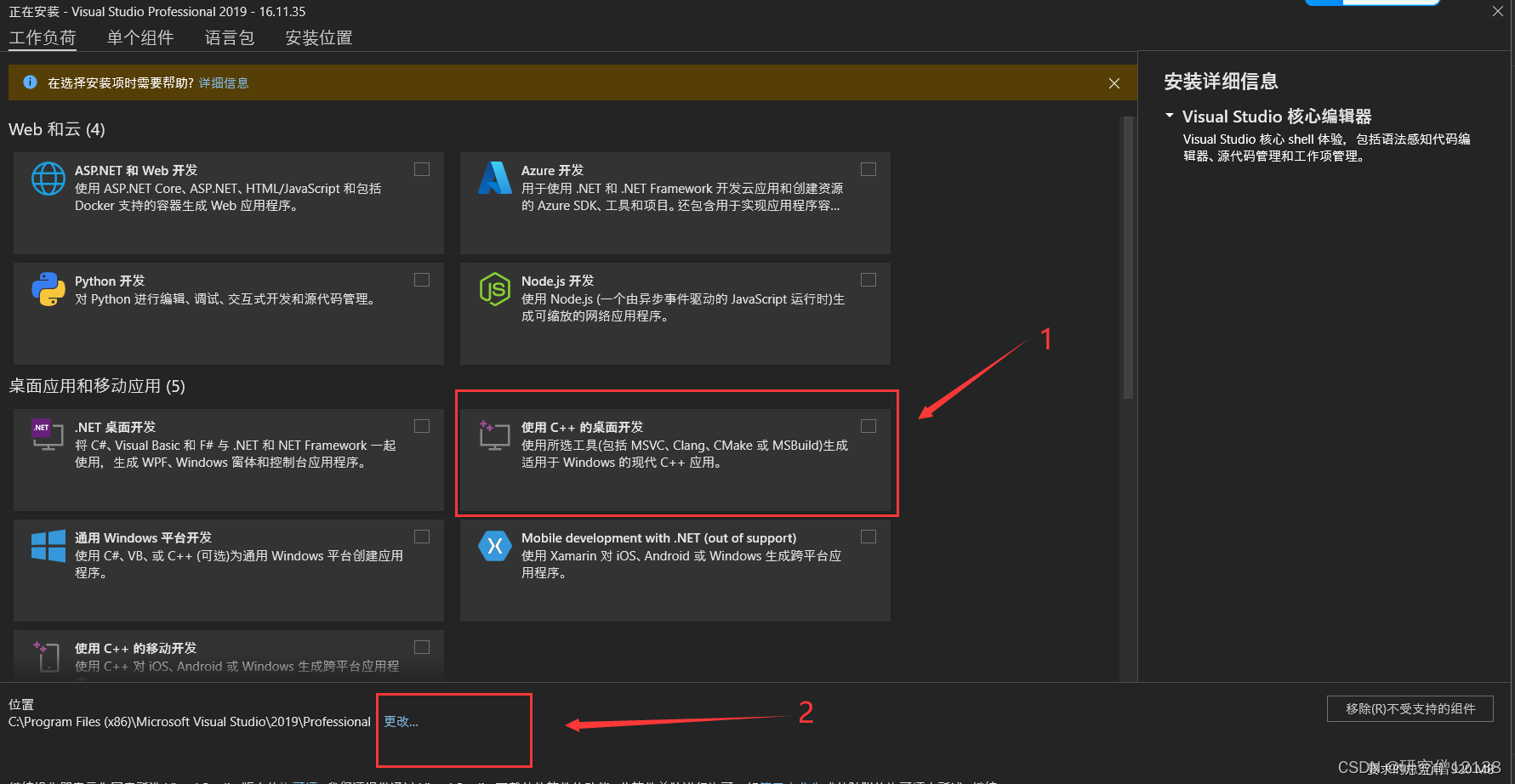Click the workload list vertical scrollbar
The width and height of the screenshot is (1515, 784).
click(1128, 258)
